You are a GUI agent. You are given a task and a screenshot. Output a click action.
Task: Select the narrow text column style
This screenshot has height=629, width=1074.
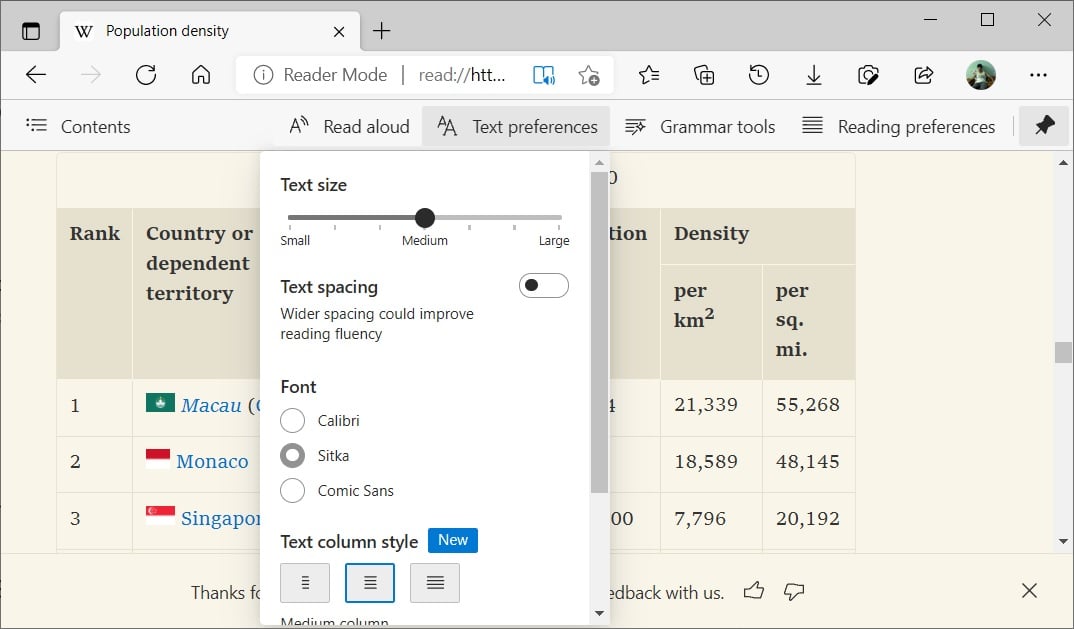[x=305, y=582]
